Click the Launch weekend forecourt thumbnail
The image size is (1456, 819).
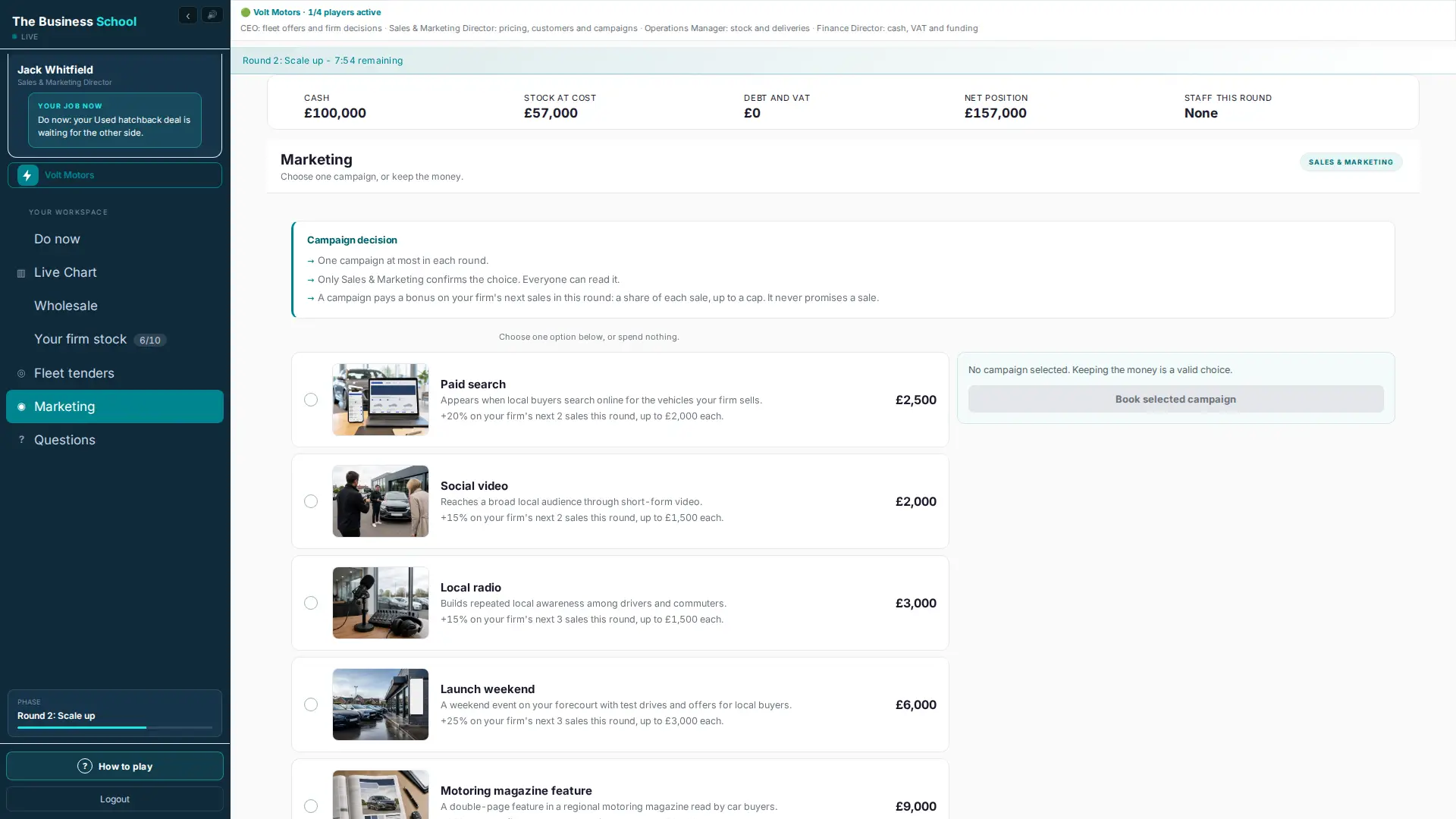click(381, 704)
